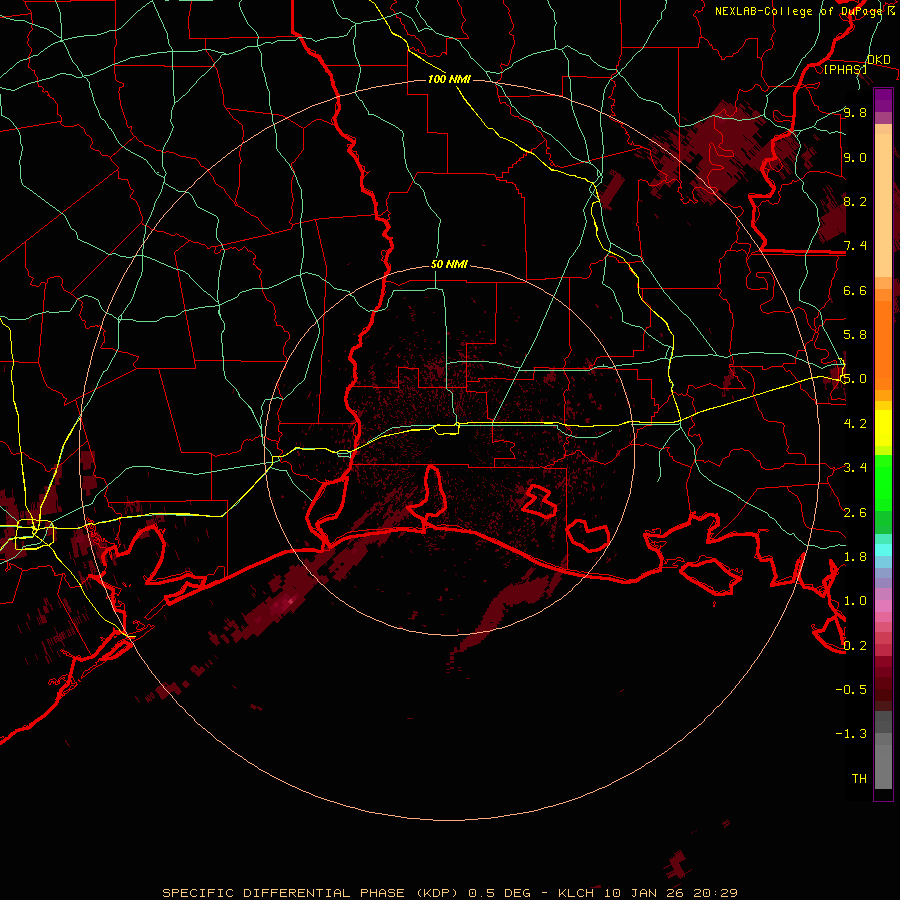Click the 2.6 colorbar label

click(x=855, y=513)
